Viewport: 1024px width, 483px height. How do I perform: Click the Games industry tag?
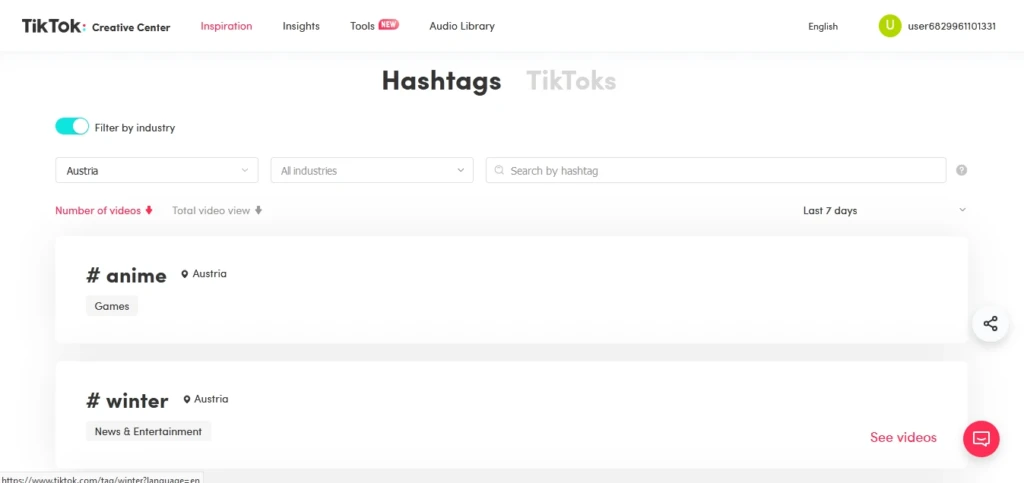click(112, 306)
